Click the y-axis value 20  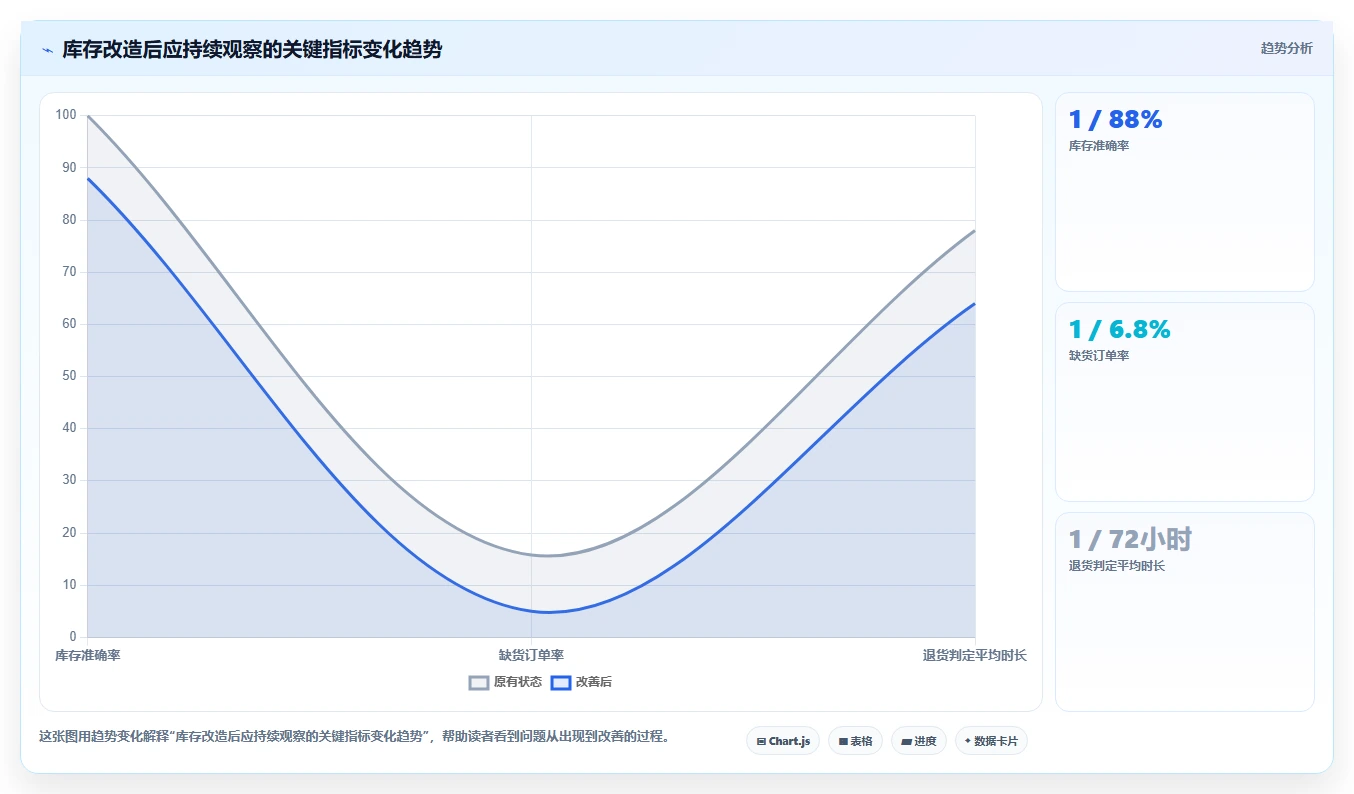69,533
